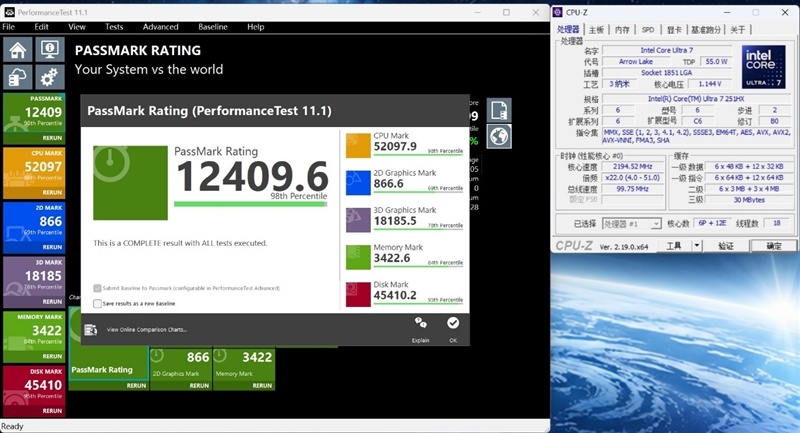Click the PerformanceTest title bar app icon
Viewport: 800px width, 433px height.
coord(9,12)
